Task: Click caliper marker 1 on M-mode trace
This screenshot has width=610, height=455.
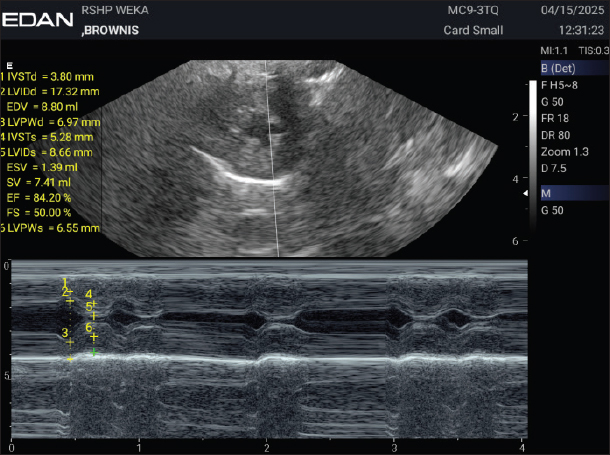Action: pyautogui.click(x=65, y=282)
